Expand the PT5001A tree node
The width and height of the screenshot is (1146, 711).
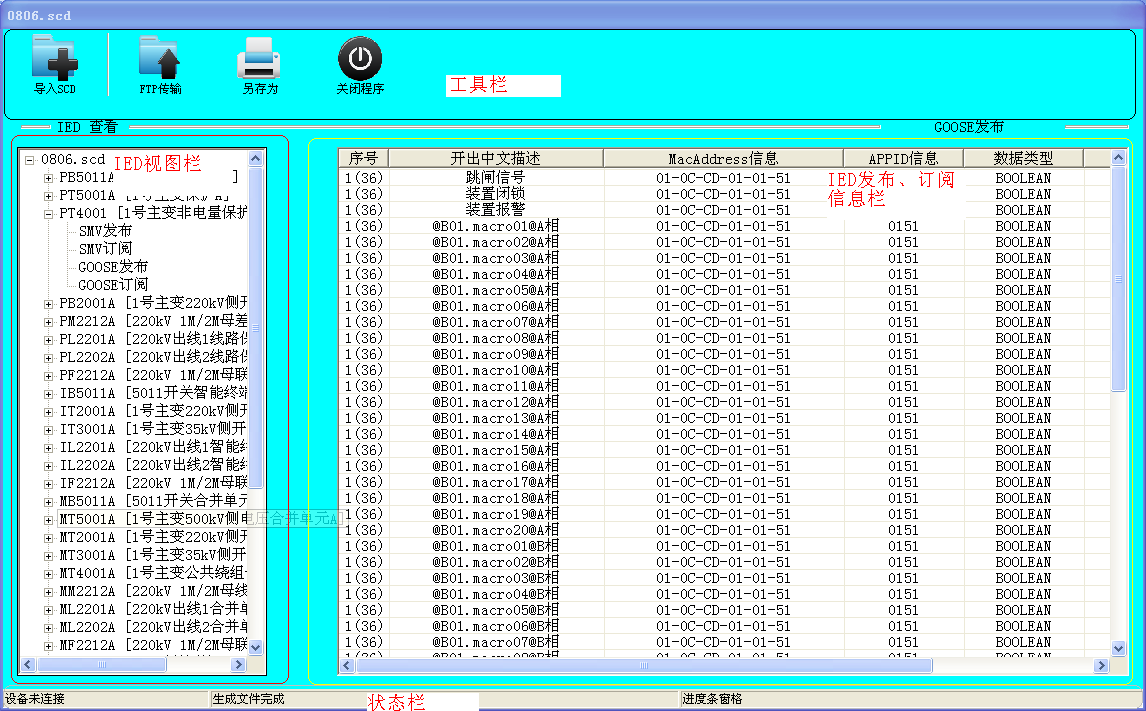48,196
